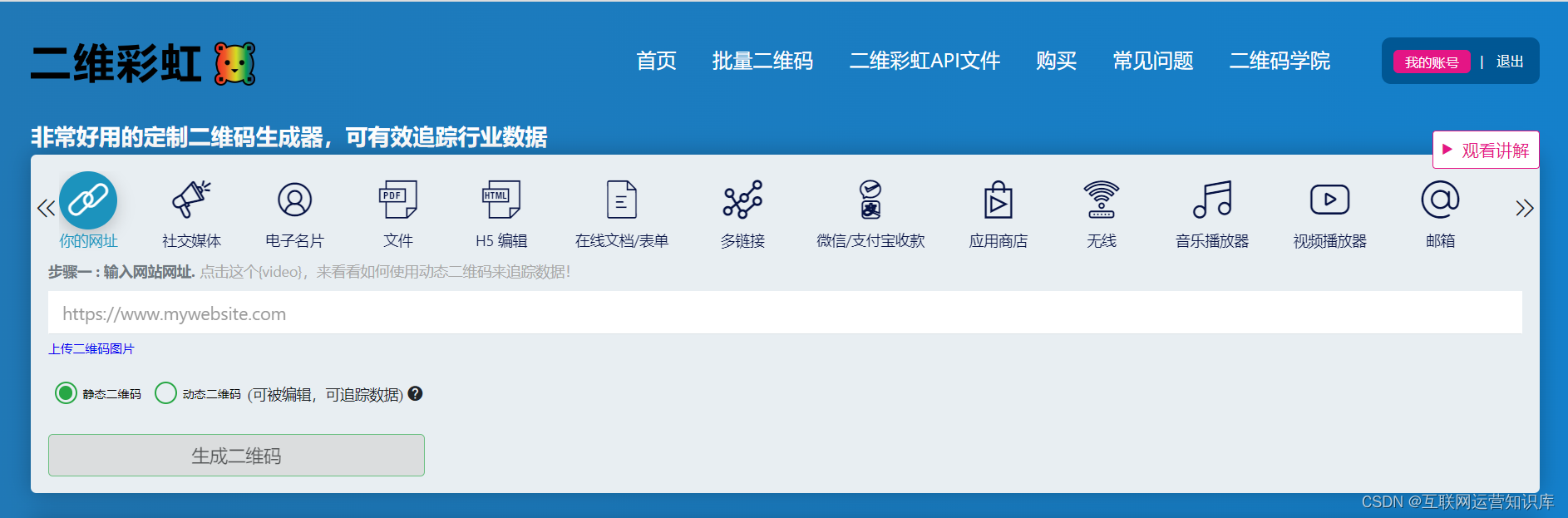Go to the 购买 page
The height and width of the screenshot is (518, 1568).
point(1057,61)
